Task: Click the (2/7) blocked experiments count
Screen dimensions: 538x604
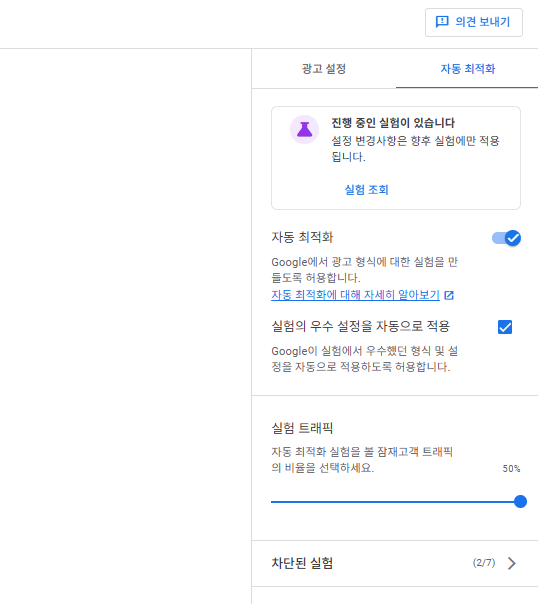Action: tap(484, 563)
